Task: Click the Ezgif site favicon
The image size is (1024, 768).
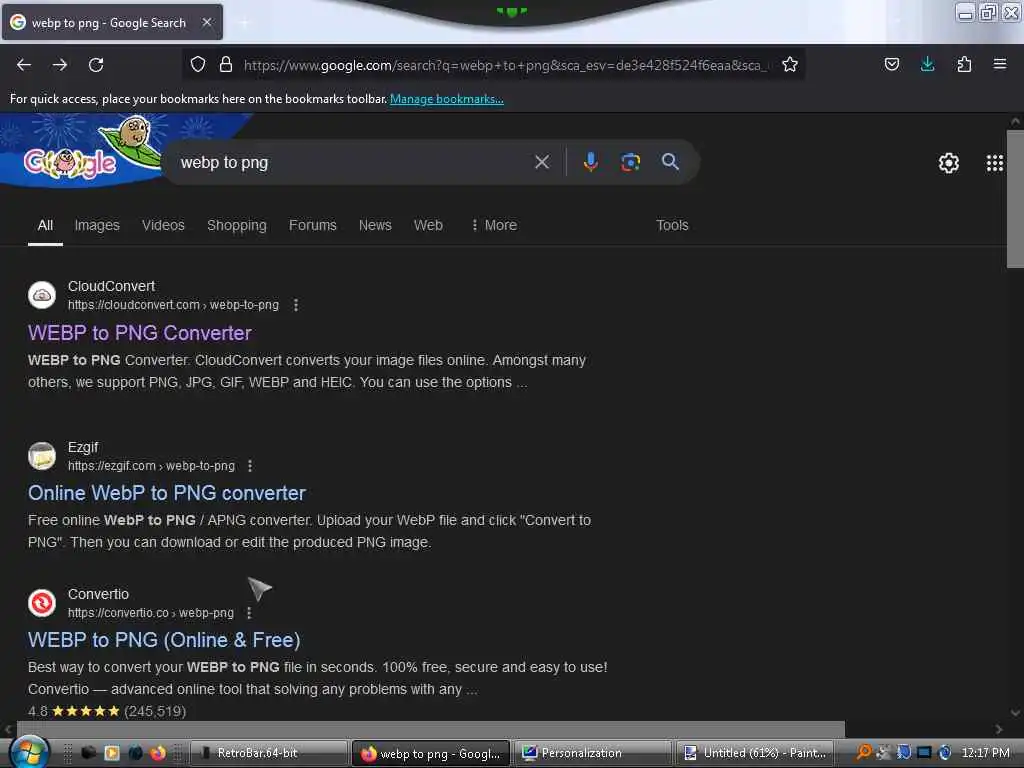Action: 42,456
